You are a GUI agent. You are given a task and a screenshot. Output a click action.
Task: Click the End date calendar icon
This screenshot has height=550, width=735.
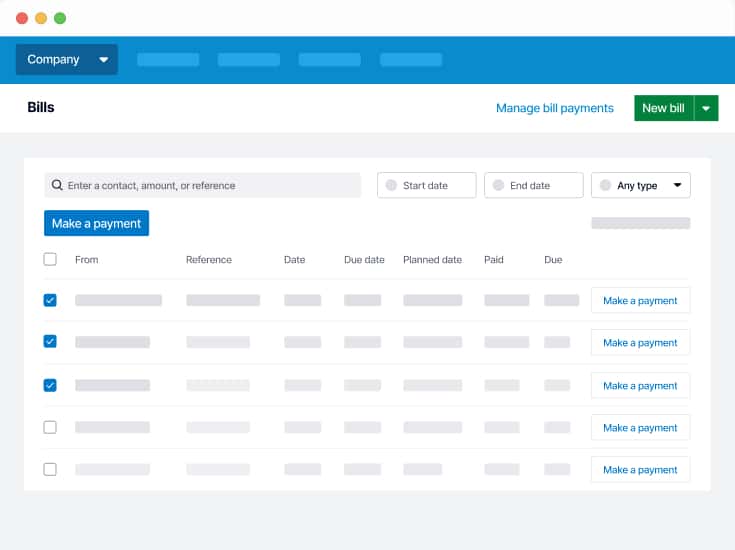click(x=498, y=185)
